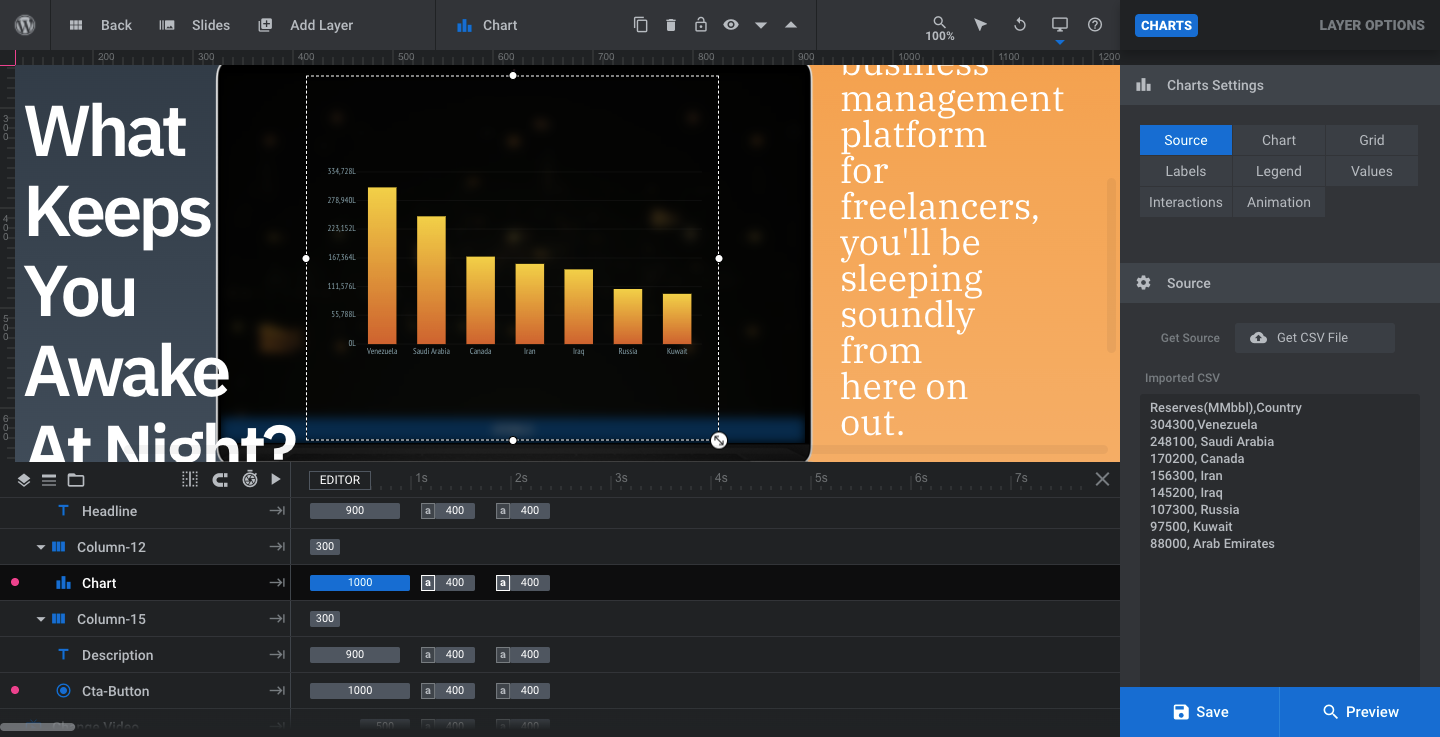Collapse the Column-12 layer group
The image size is (1440, 737).
coord(41,547)
